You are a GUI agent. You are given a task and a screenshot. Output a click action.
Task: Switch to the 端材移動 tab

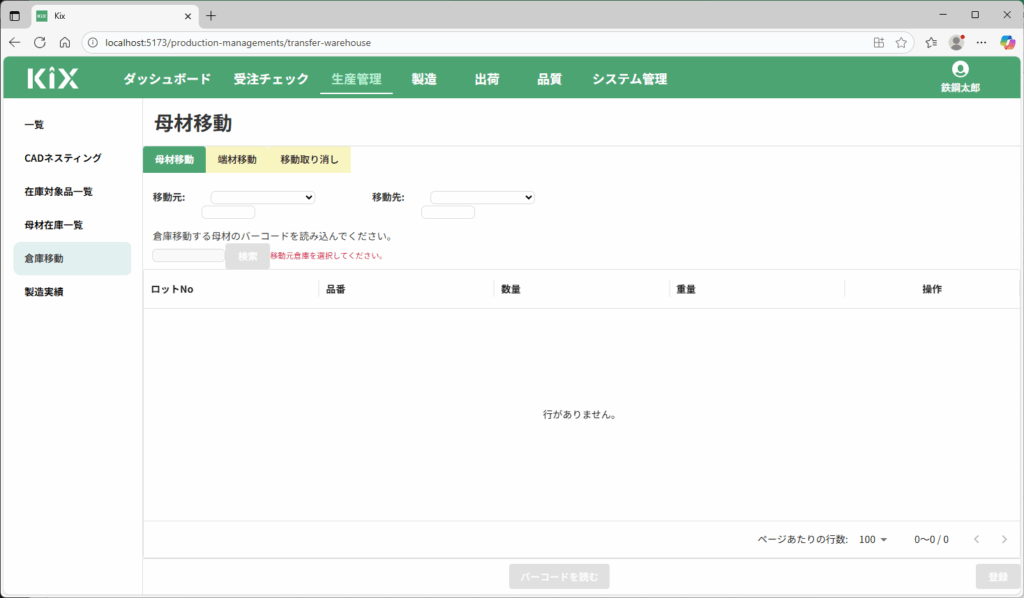click(237, 160)
